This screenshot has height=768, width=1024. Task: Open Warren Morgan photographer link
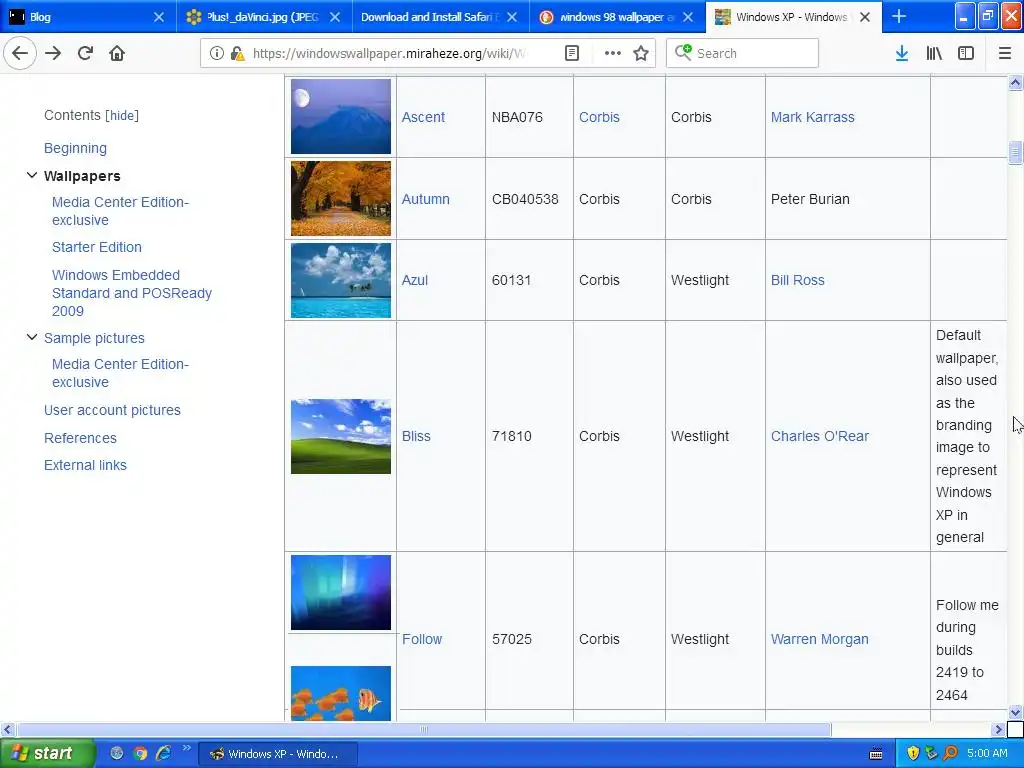pyautogui.click(x=820, y=639)
